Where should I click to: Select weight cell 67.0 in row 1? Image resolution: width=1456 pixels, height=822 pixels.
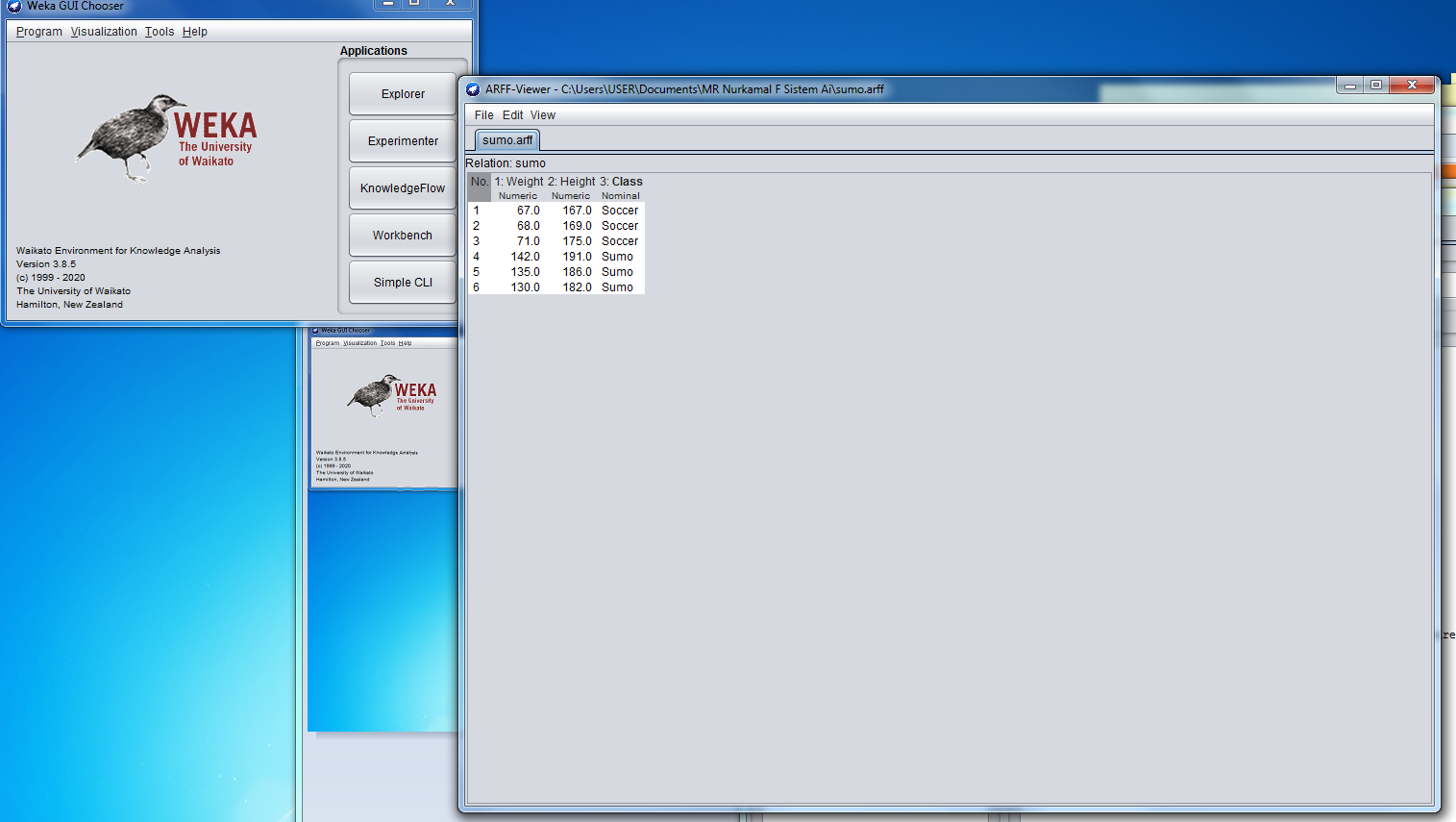[x=518, y=211]
